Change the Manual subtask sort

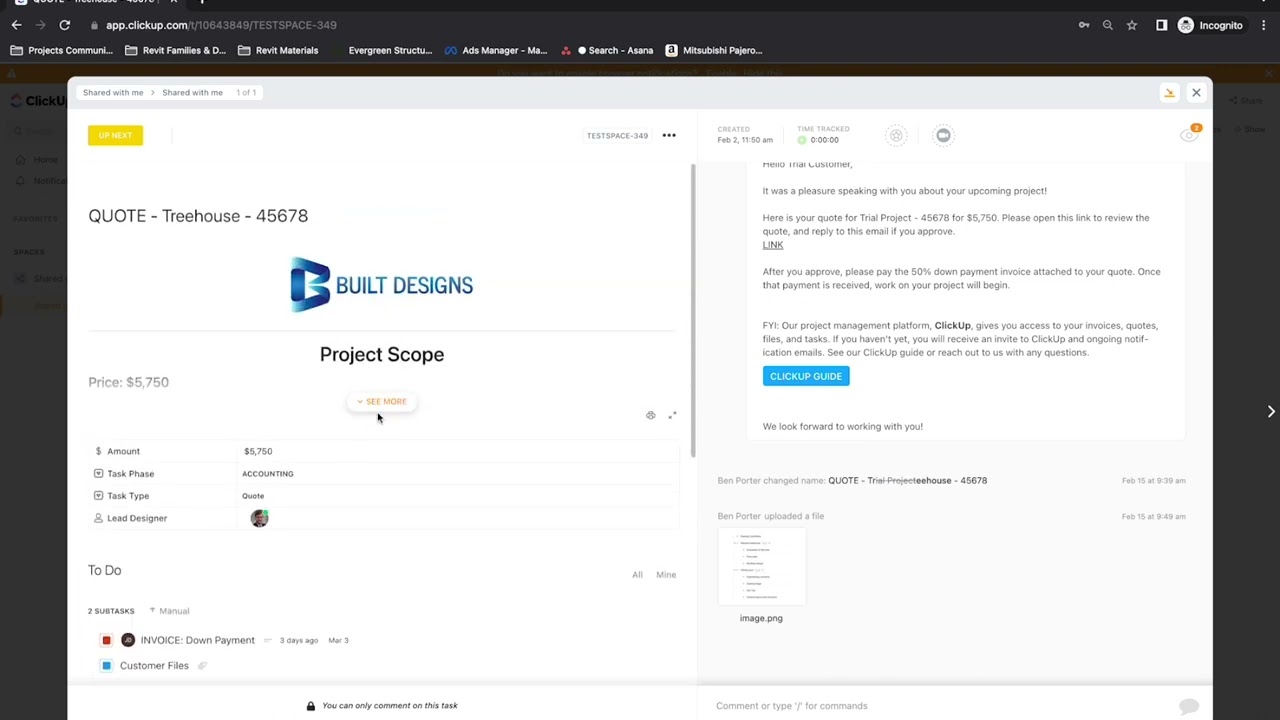point(169,611)
